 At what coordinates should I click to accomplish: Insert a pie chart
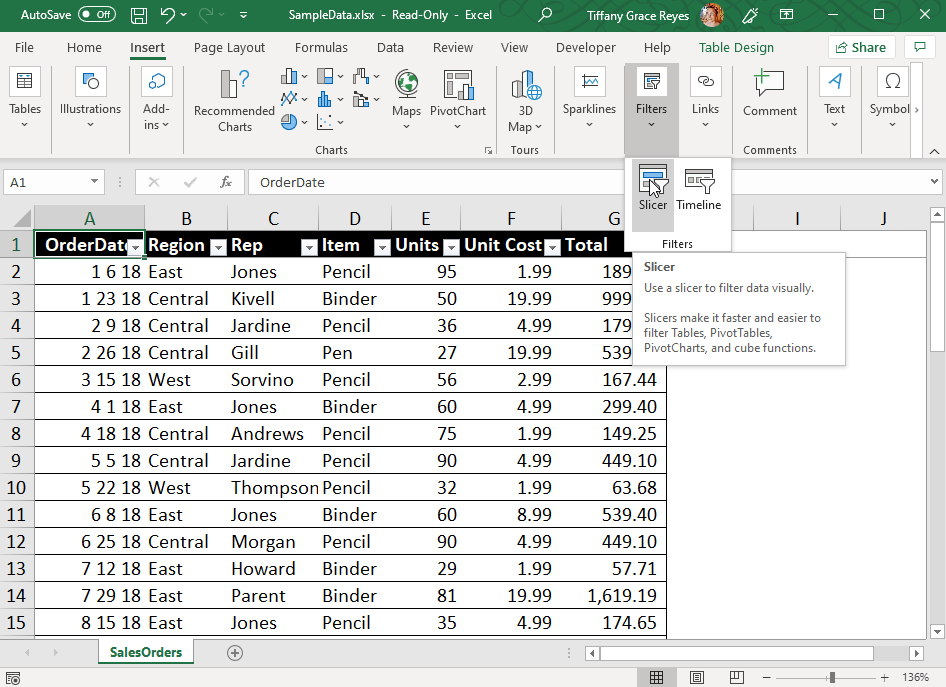(288, 121)
